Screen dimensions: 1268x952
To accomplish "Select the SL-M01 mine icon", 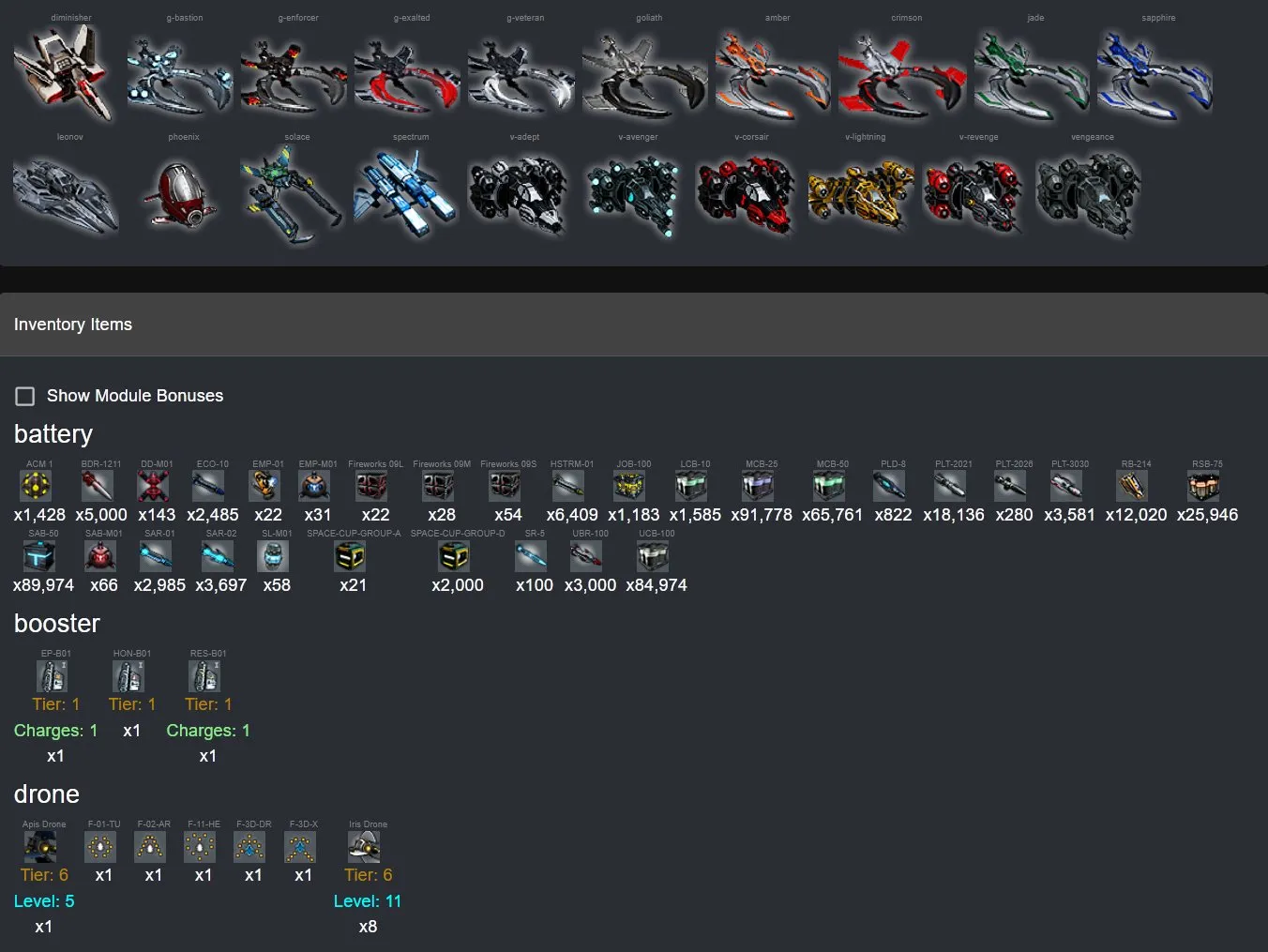I will [273, 555].
